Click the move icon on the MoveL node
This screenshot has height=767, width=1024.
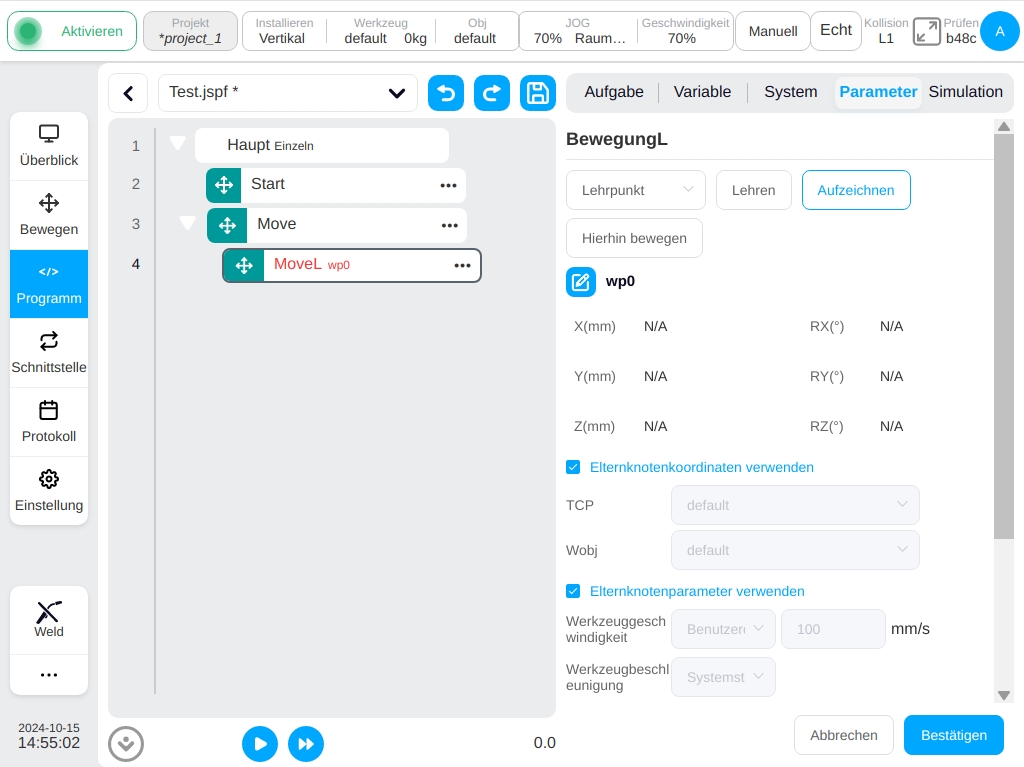point(244,265)
